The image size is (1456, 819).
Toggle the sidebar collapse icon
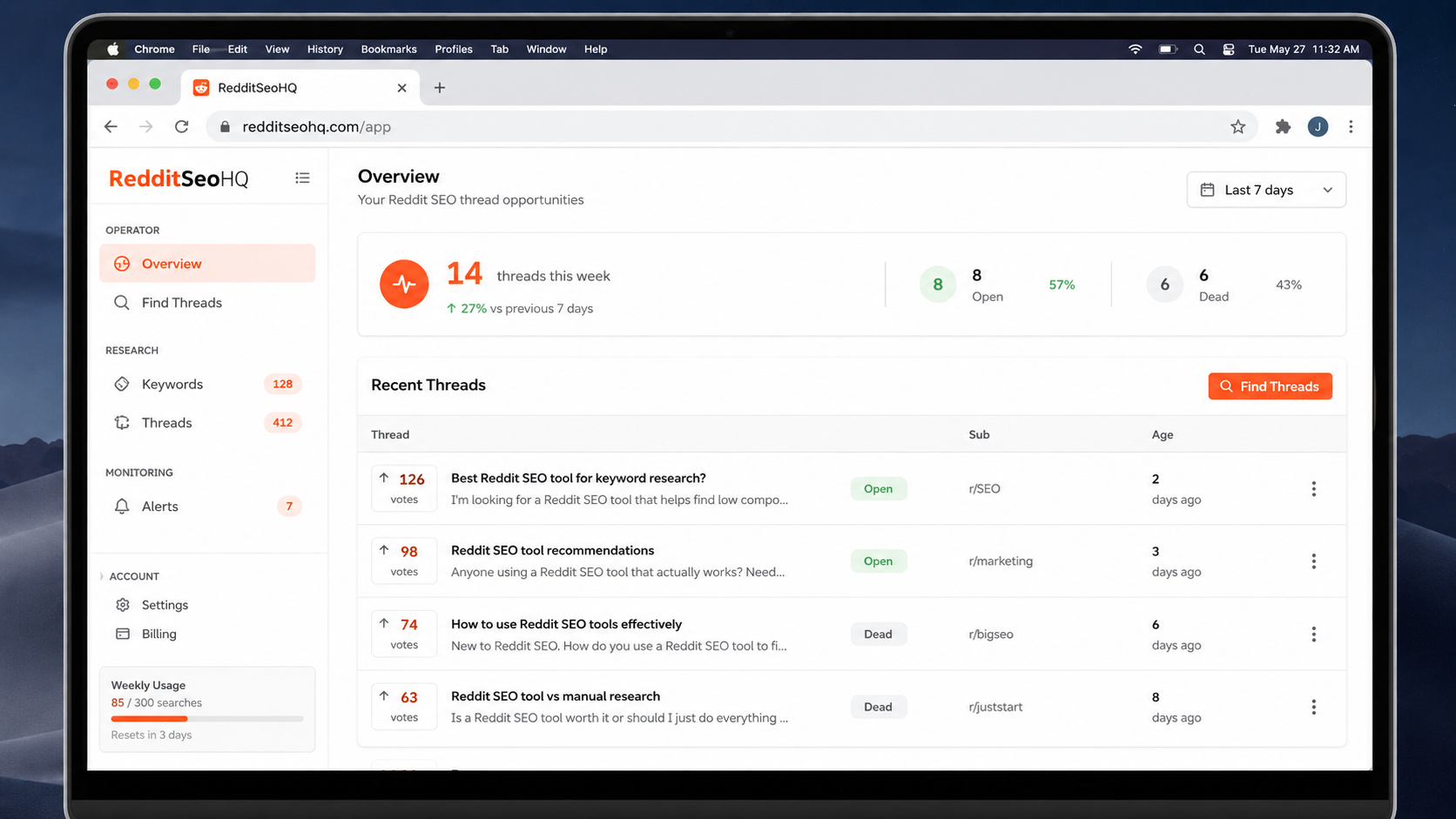(x=302, y=178)
